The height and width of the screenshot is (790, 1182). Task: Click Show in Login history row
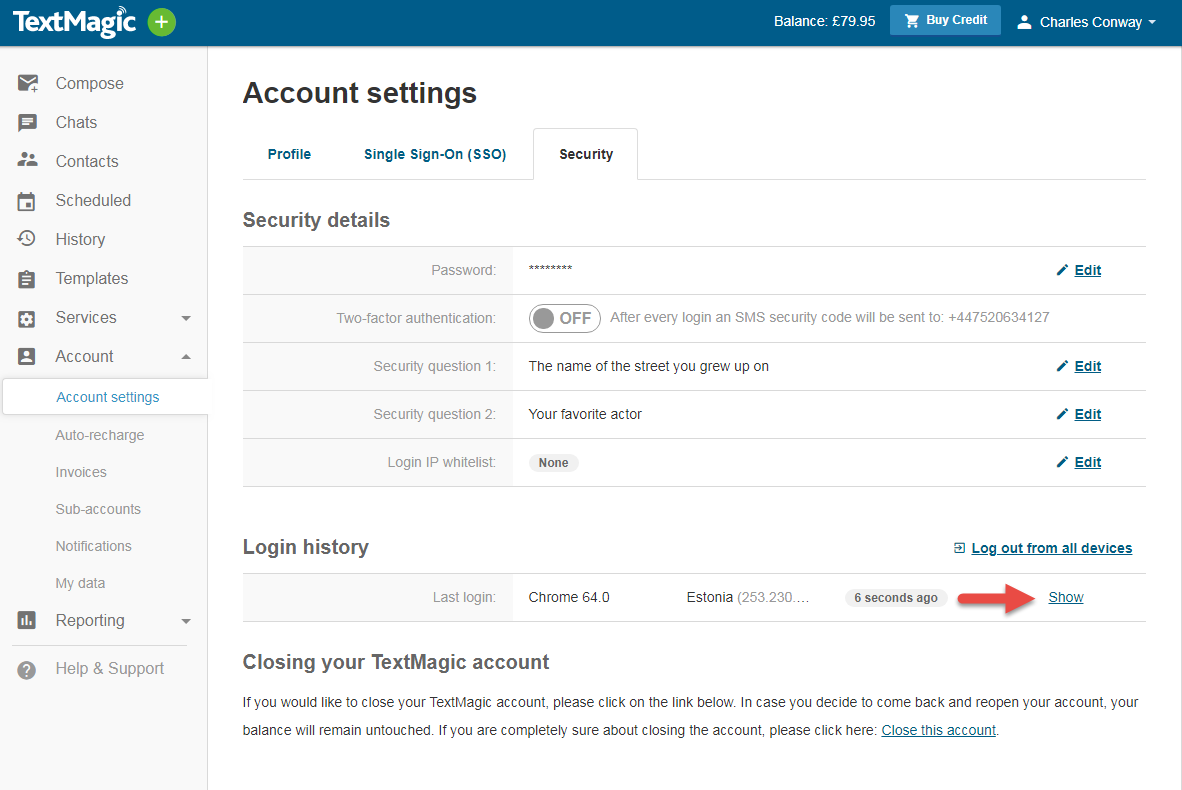[1066, 597]
